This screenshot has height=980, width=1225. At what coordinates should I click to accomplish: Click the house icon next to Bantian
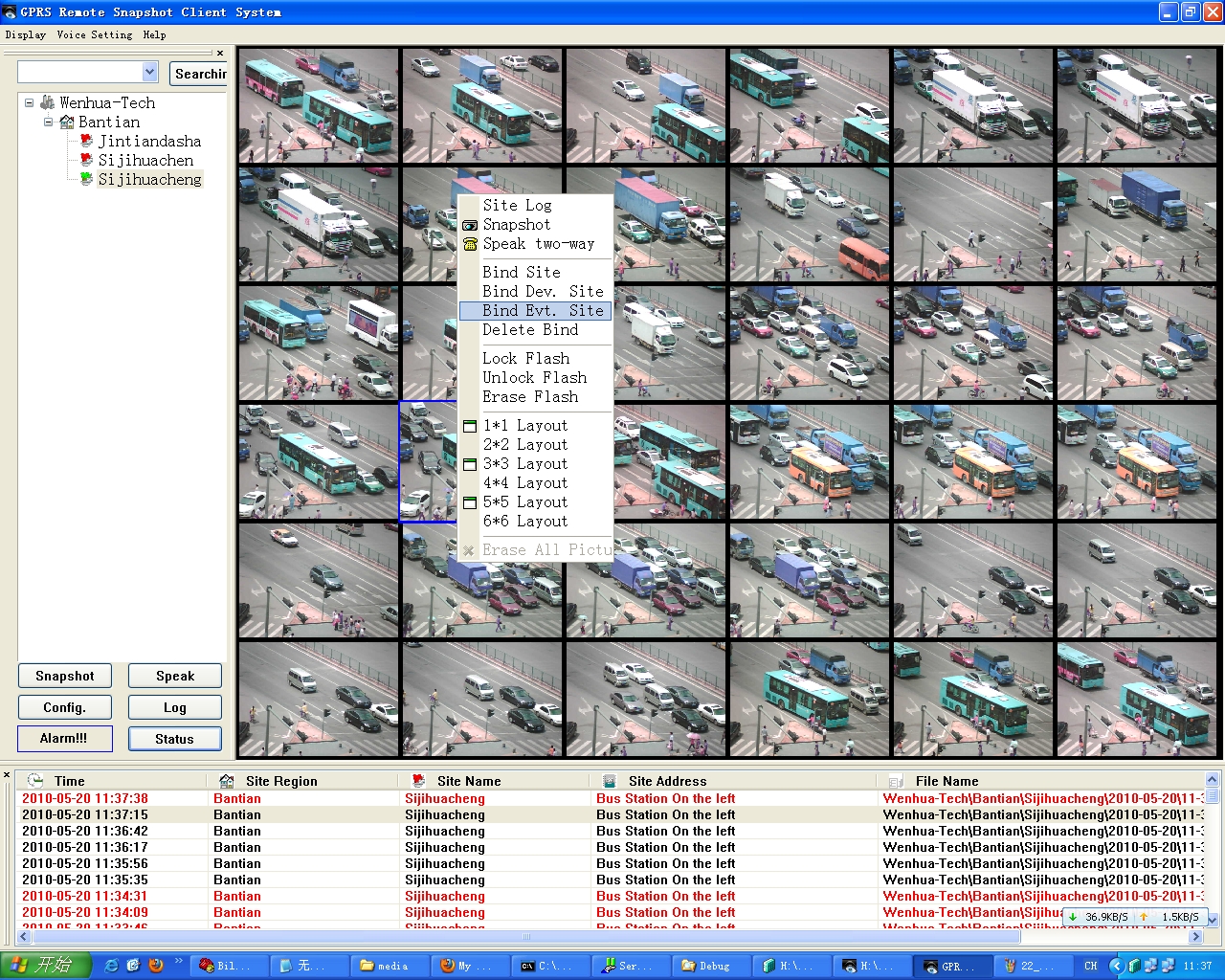[67, 122]
